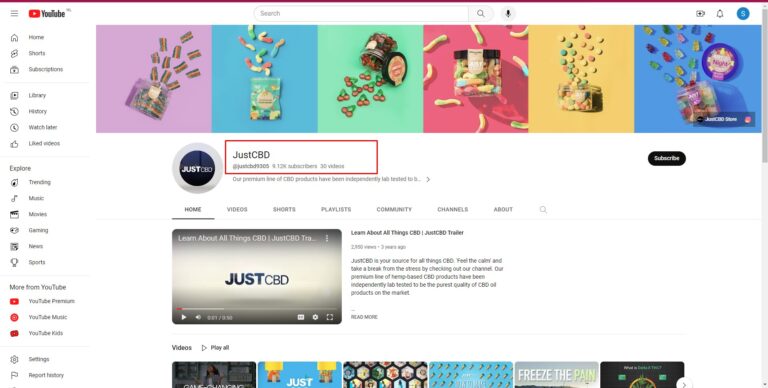Subscribe to the JustCBD channel
The width and height of the screenshot is (768, 388).
(667, 158)
